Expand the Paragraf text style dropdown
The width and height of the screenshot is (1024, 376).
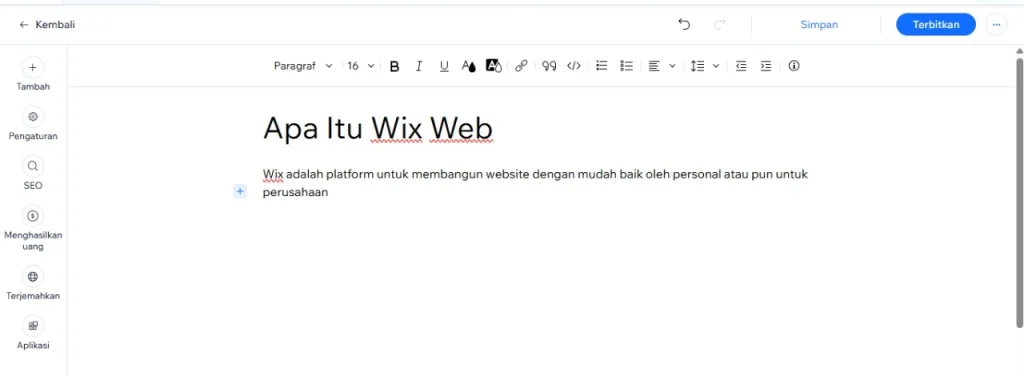pos(303,66)
